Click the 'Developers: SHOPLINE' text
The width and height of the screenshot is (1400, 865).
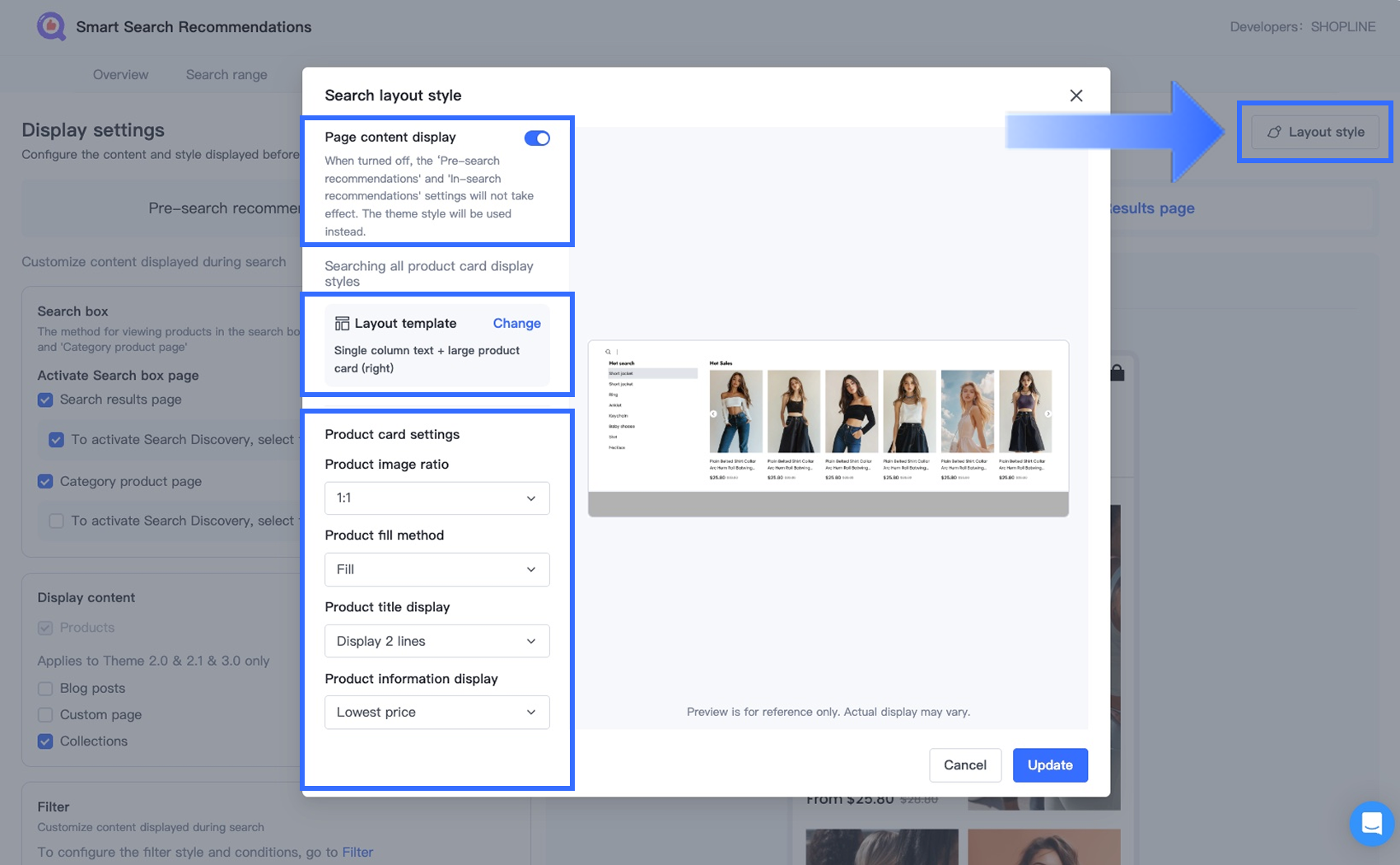(1303, 26)
